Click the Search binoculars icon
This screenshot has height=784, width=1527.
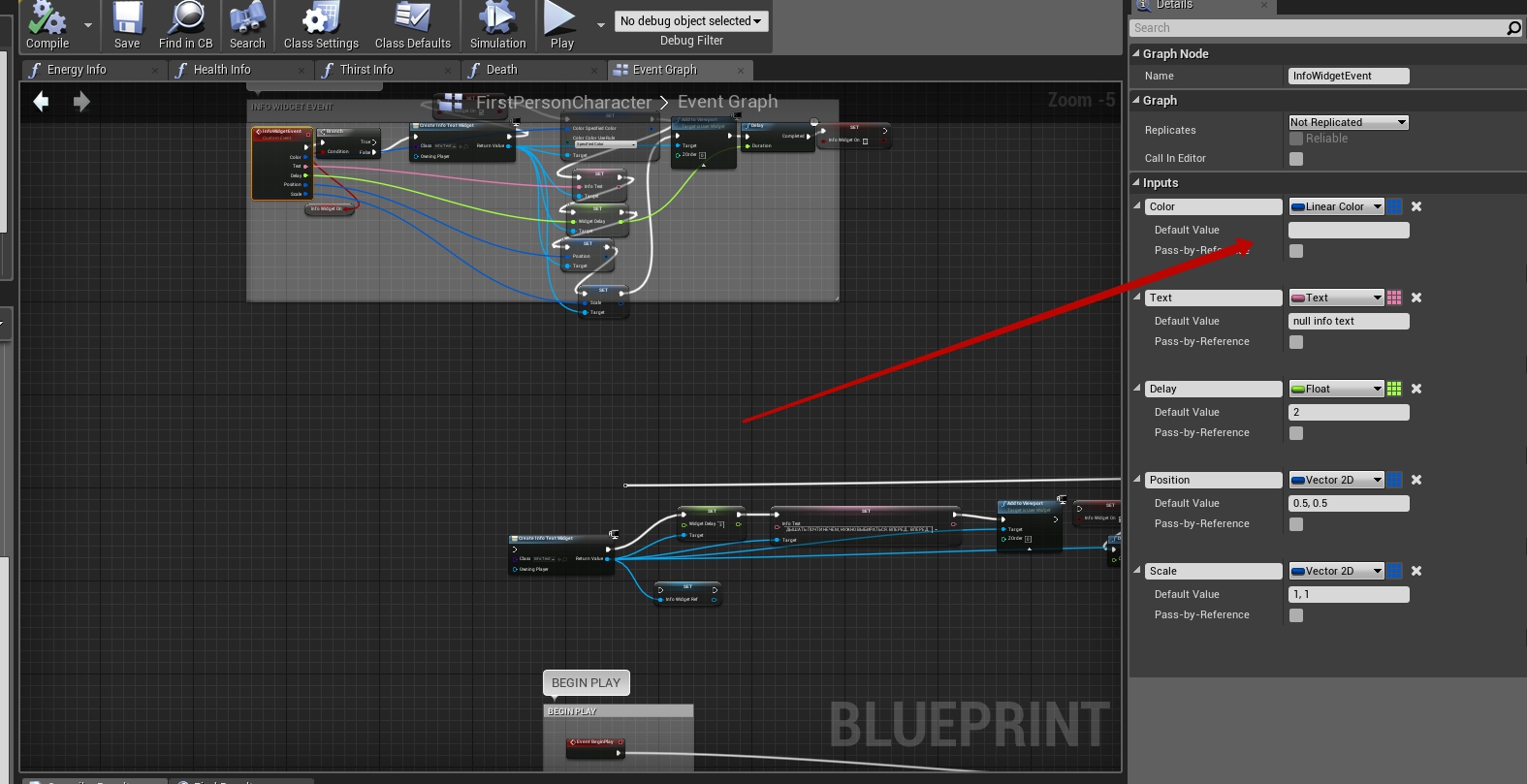247,25
